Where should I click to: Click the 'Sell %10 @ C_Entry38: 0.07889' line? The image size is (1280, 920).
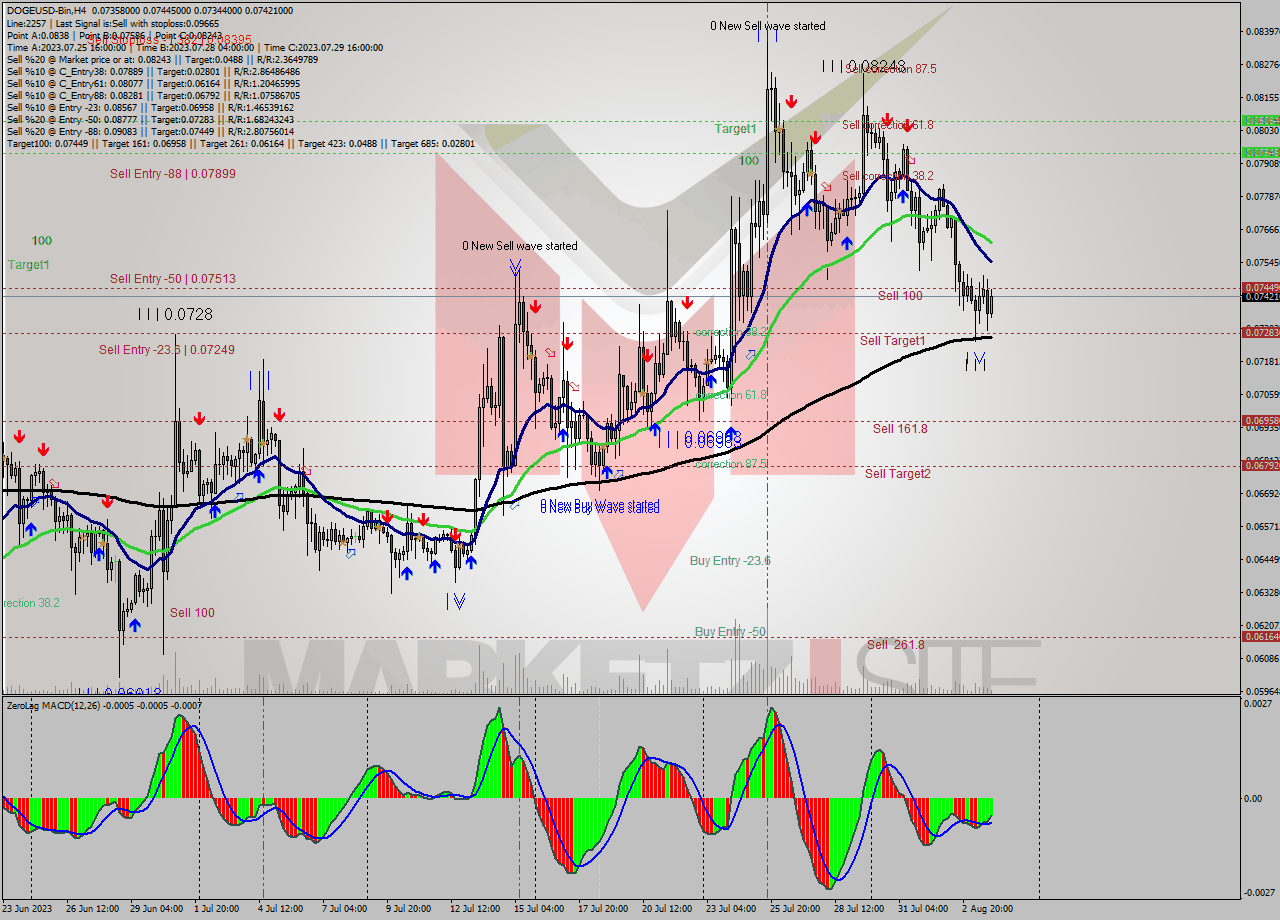click(152, 72)
